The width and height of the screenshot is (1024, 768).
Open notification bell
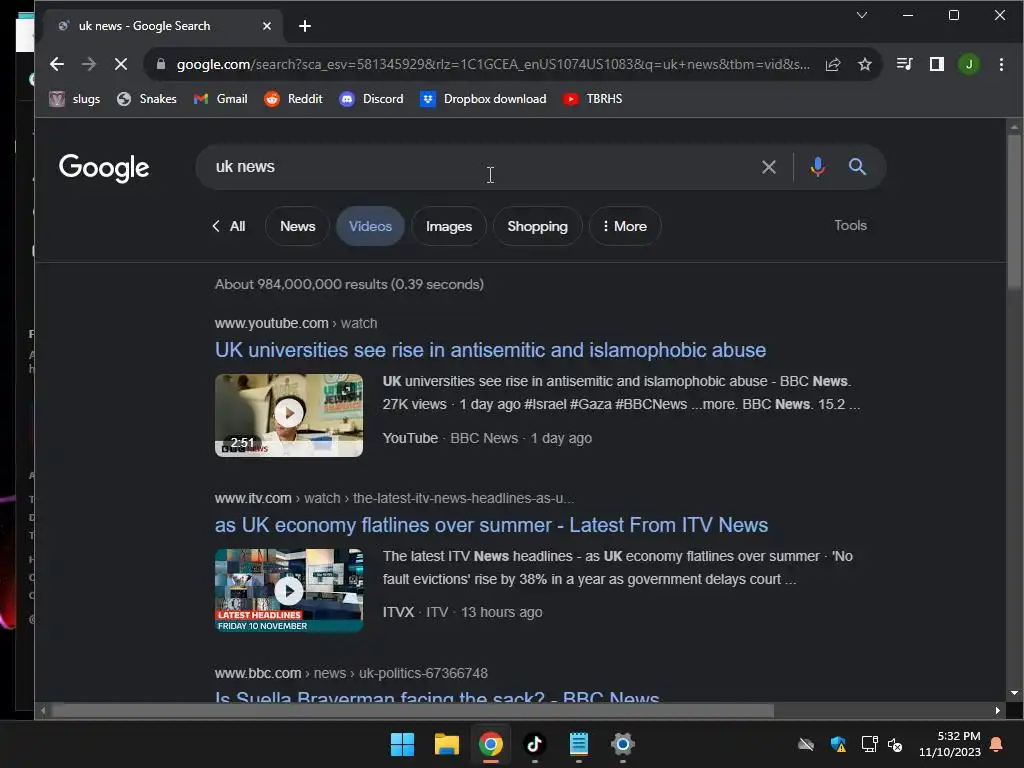[x=997, y=744]
